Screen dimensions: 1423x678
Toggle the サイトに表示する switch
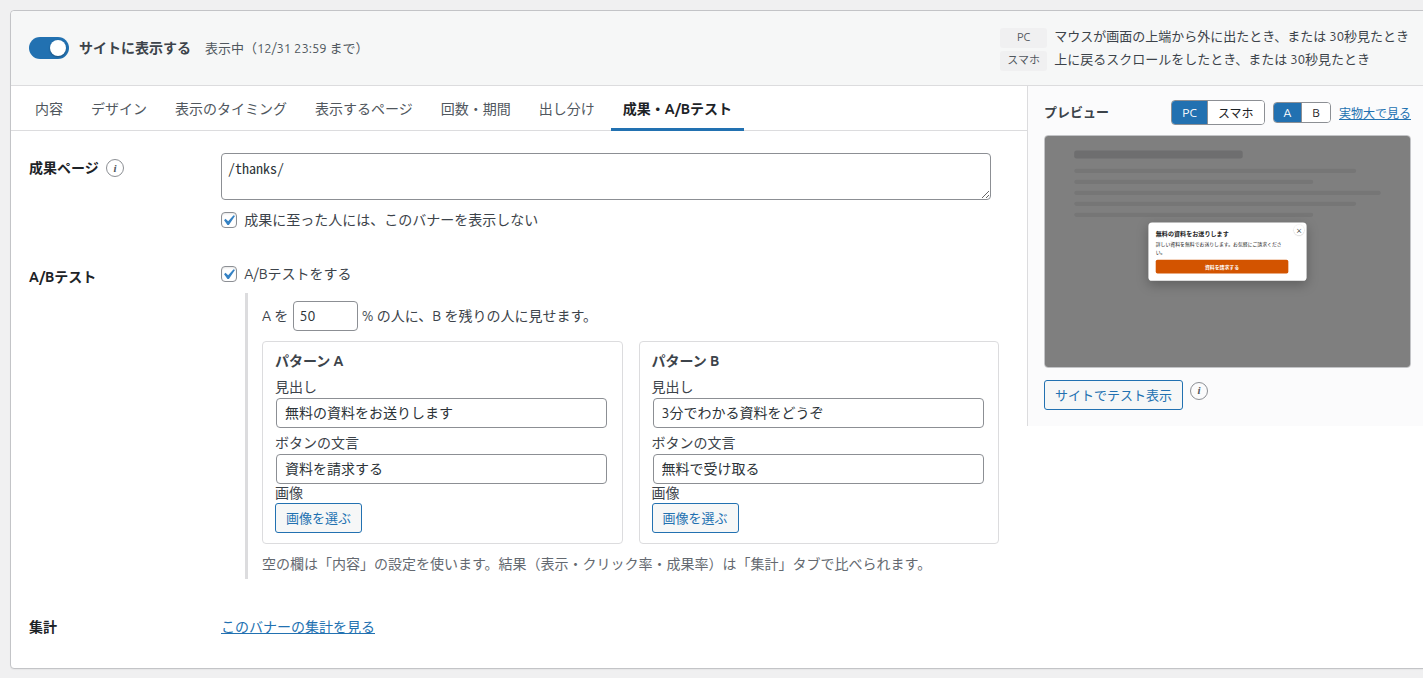pos(49,48)
